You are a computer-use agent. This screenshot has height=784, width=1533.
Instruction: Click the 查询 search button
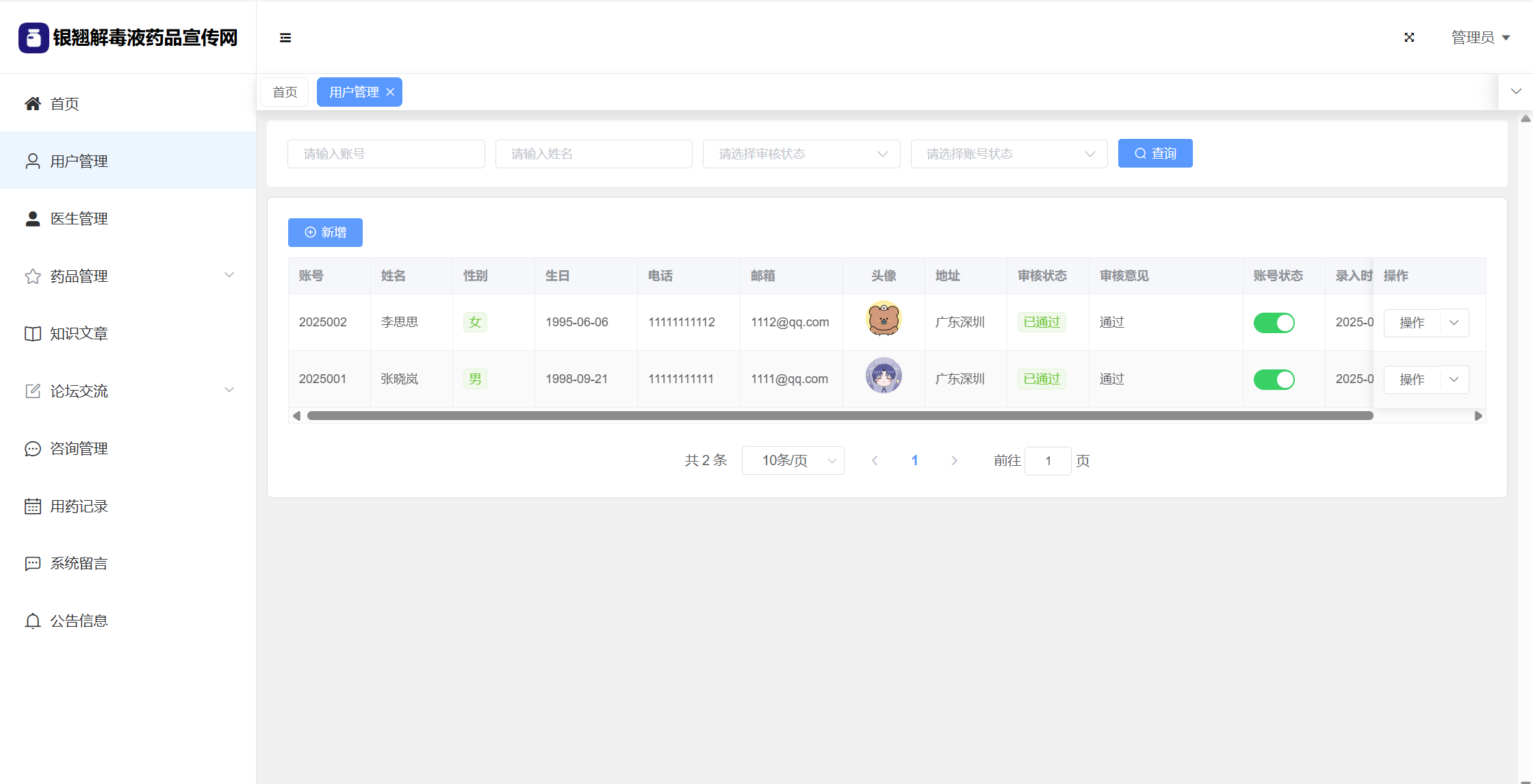coord(1155,154)
